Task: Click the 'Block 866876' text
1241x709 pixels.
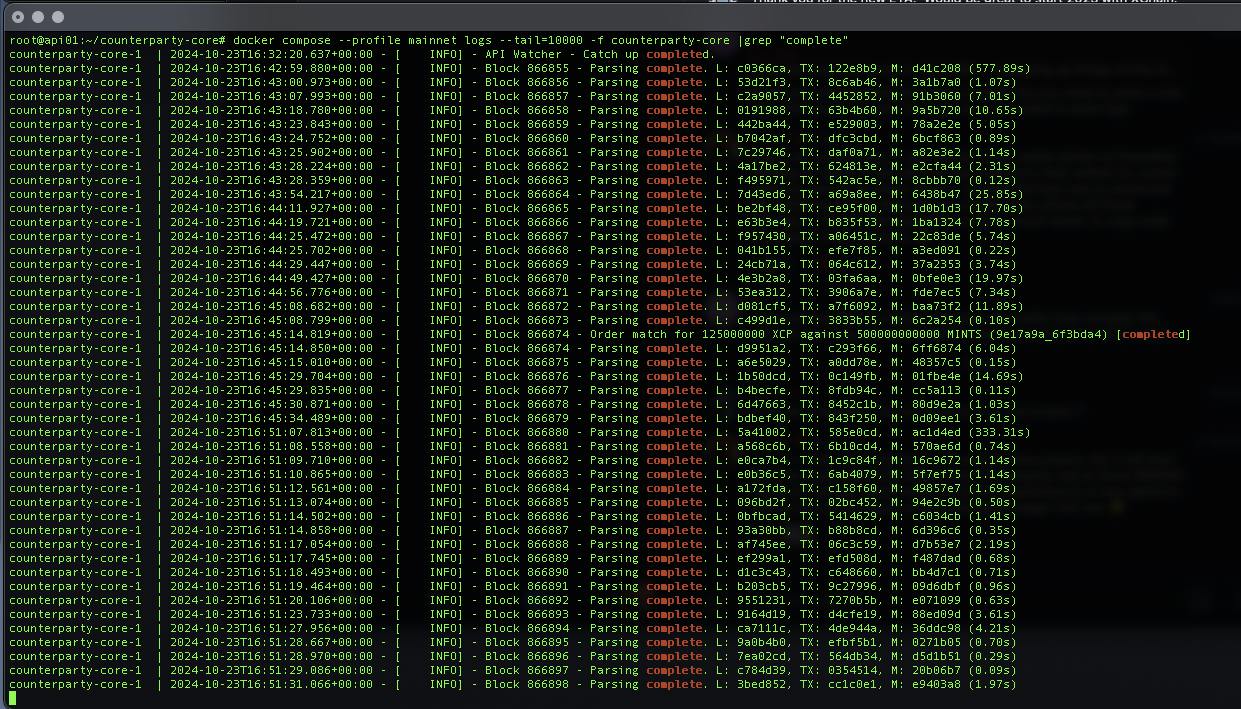Action: [x=527, y=376]
